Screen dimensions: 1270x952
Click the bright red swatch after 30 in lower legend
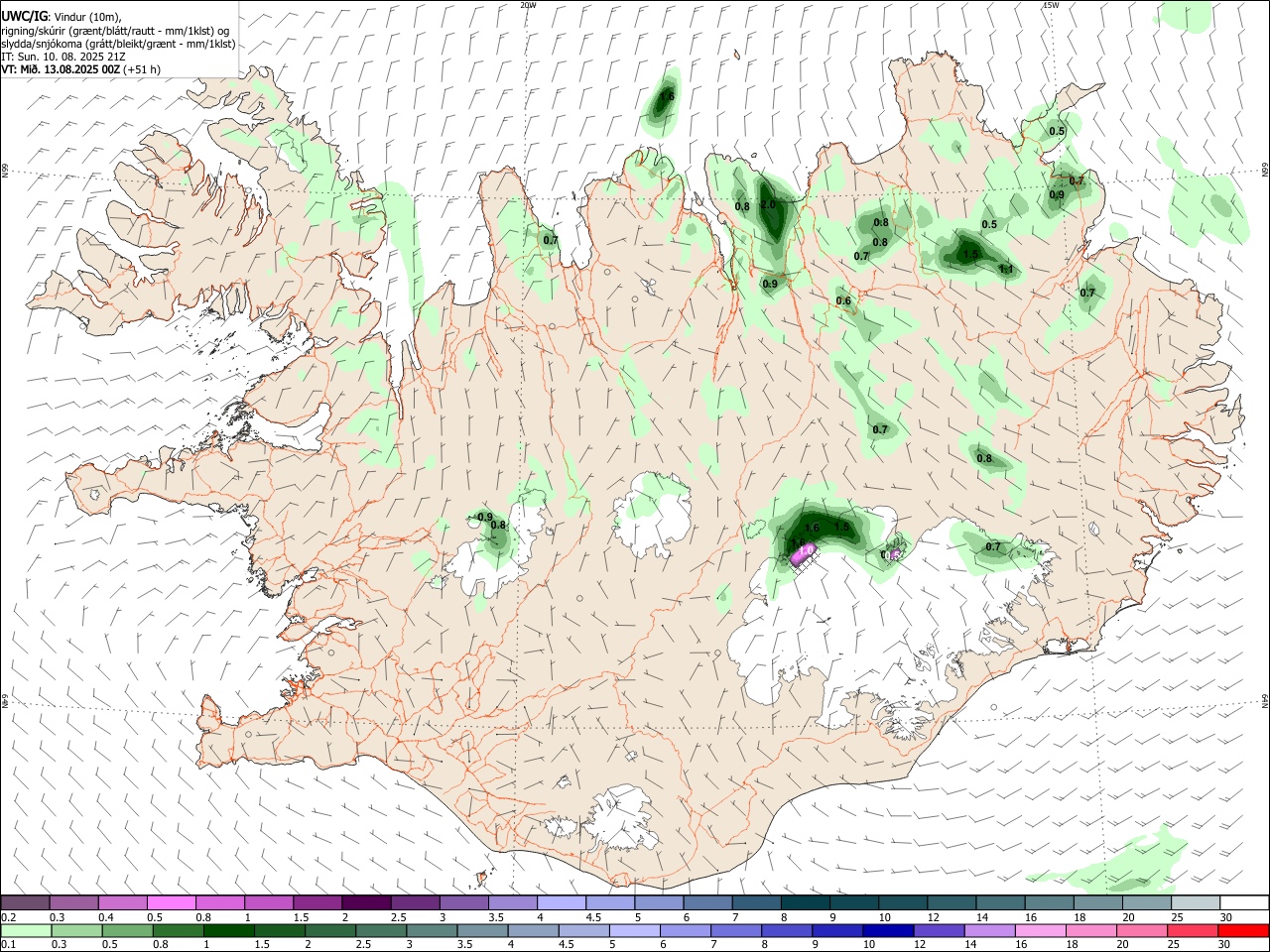tap(1242, 931)
